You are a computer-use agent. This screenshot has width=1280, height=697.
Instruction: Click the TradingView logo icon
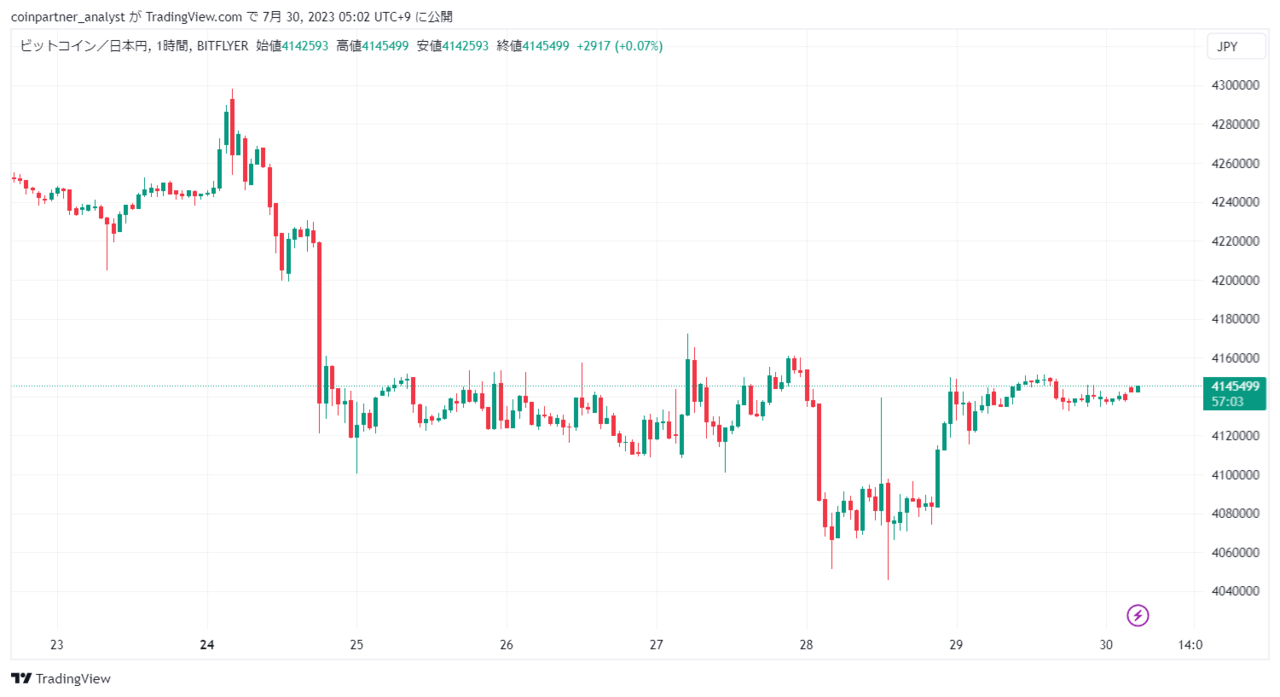[21, 678]
